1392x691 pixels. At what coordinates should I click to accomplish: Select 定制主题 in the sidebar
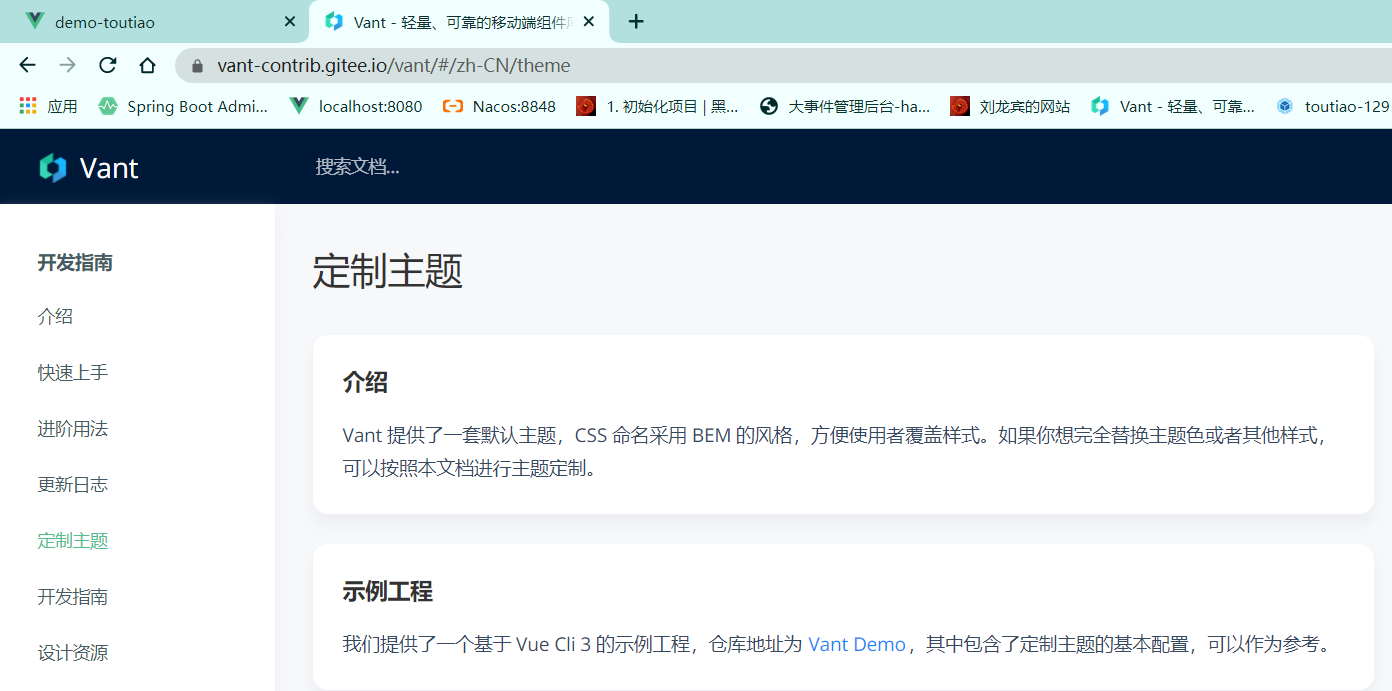click(72, 541)
